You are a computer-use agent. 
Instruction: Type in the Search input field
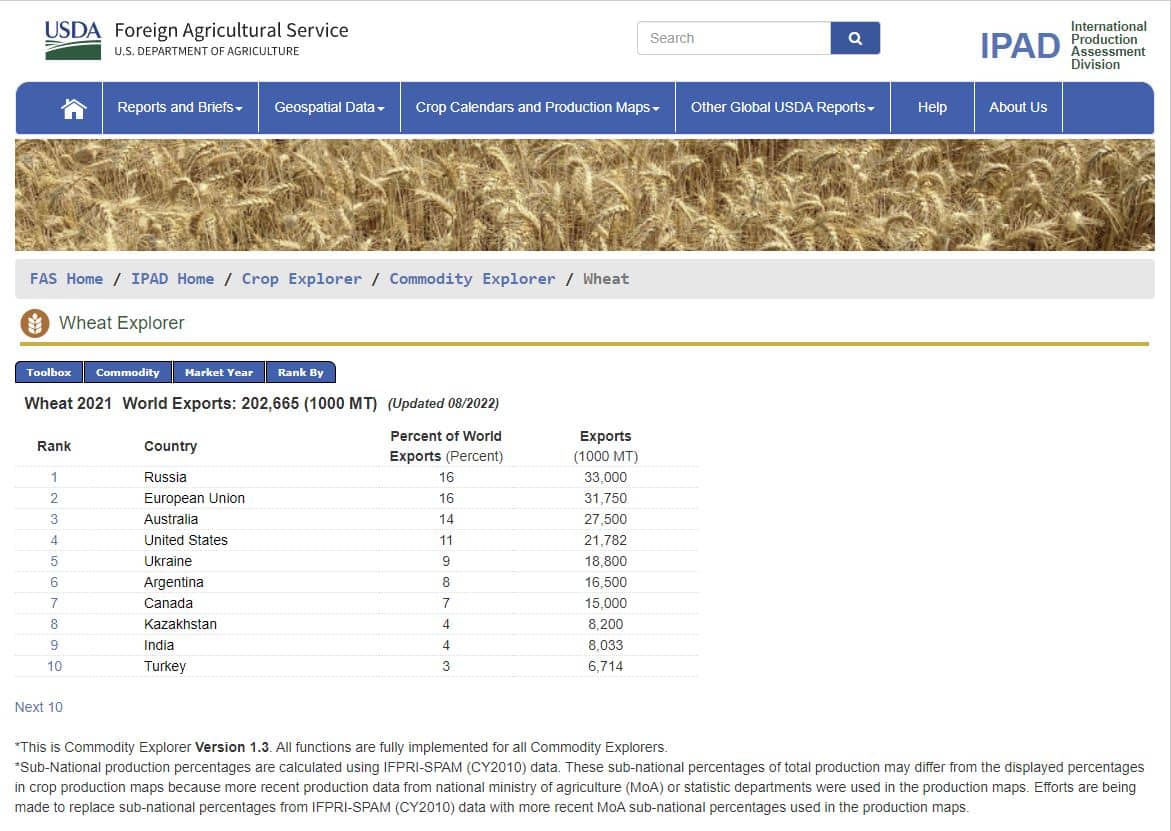click(734, 38)
